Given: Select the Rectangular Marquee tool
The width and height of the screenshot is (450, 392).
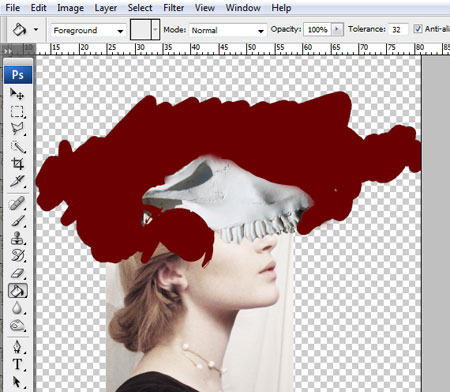Looking at the screenshot, I should [x=17, y=112].
